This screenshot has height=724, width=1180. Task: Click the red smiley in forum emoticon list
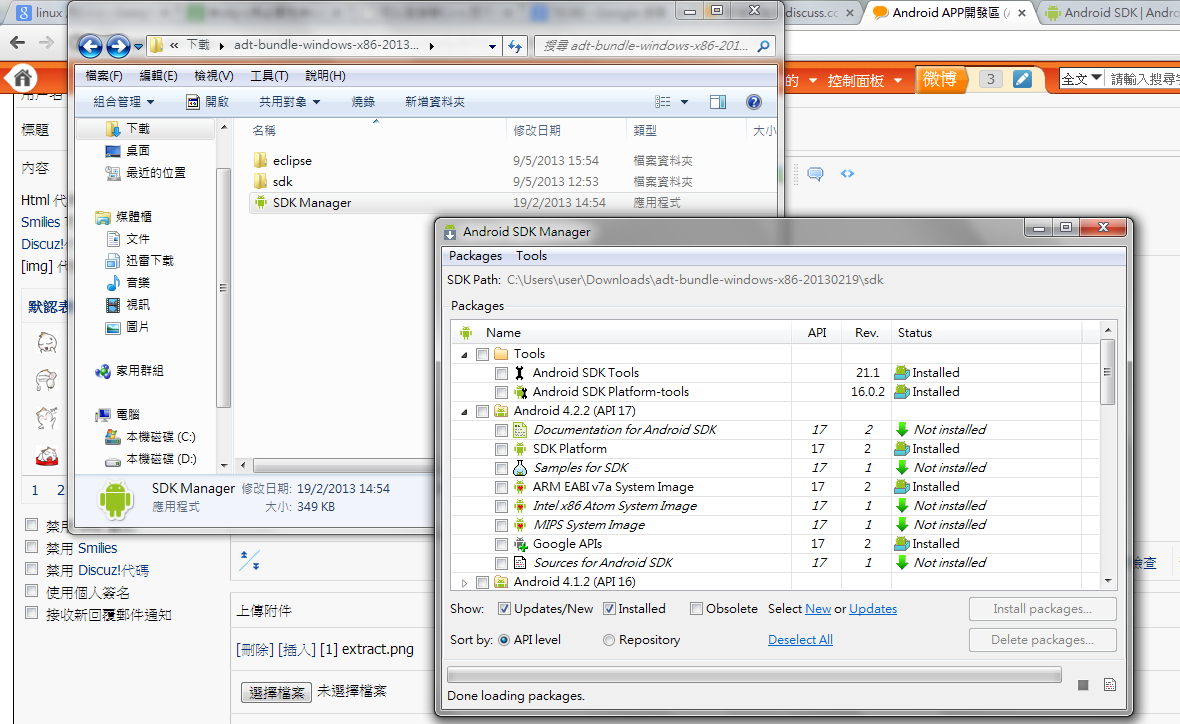click(x=47, y=455)
